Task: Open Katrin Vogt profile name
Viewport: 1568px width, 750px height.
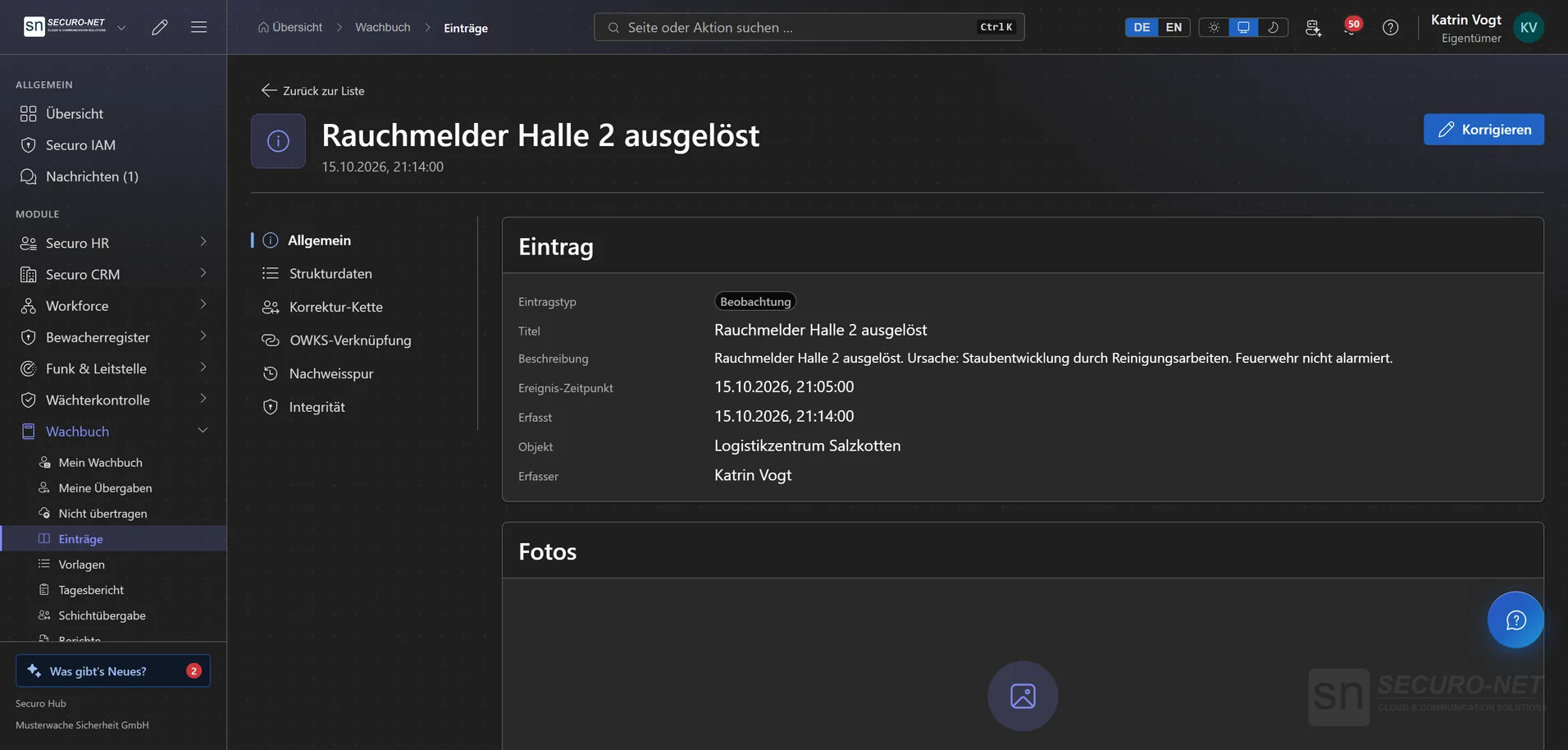Action: point(1465,20)
